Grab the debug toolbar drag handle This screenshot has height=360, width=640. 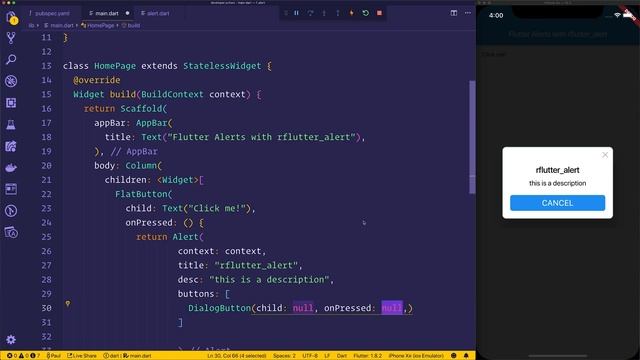coord(286,13)
